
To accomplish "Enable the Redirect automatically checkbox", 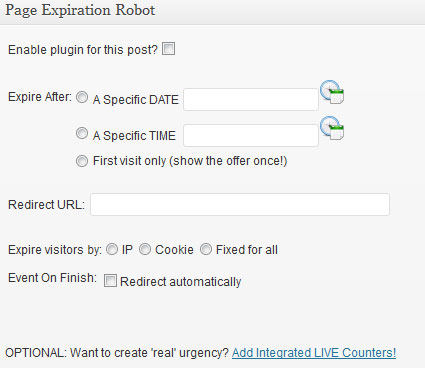I will coord(110,280).
